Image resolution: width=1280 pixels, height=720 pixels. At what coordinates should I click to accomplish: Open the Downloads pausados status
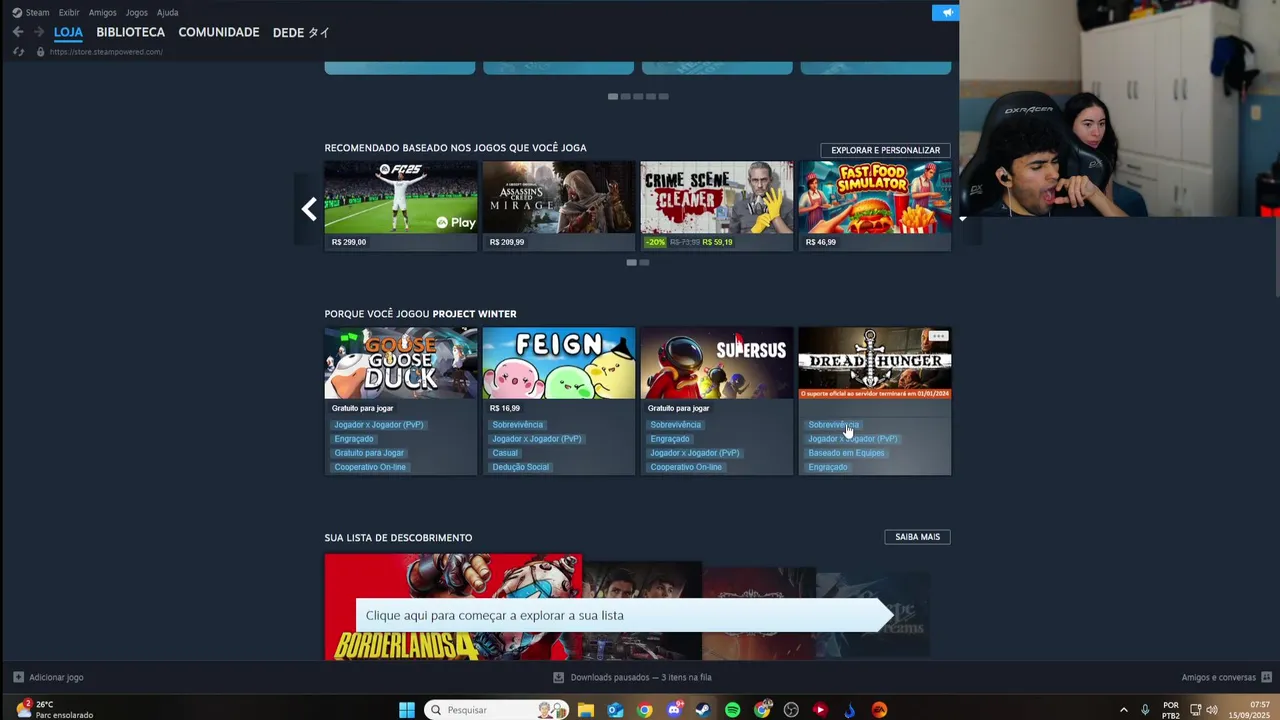pyautogui.click(x=632, y=677)
